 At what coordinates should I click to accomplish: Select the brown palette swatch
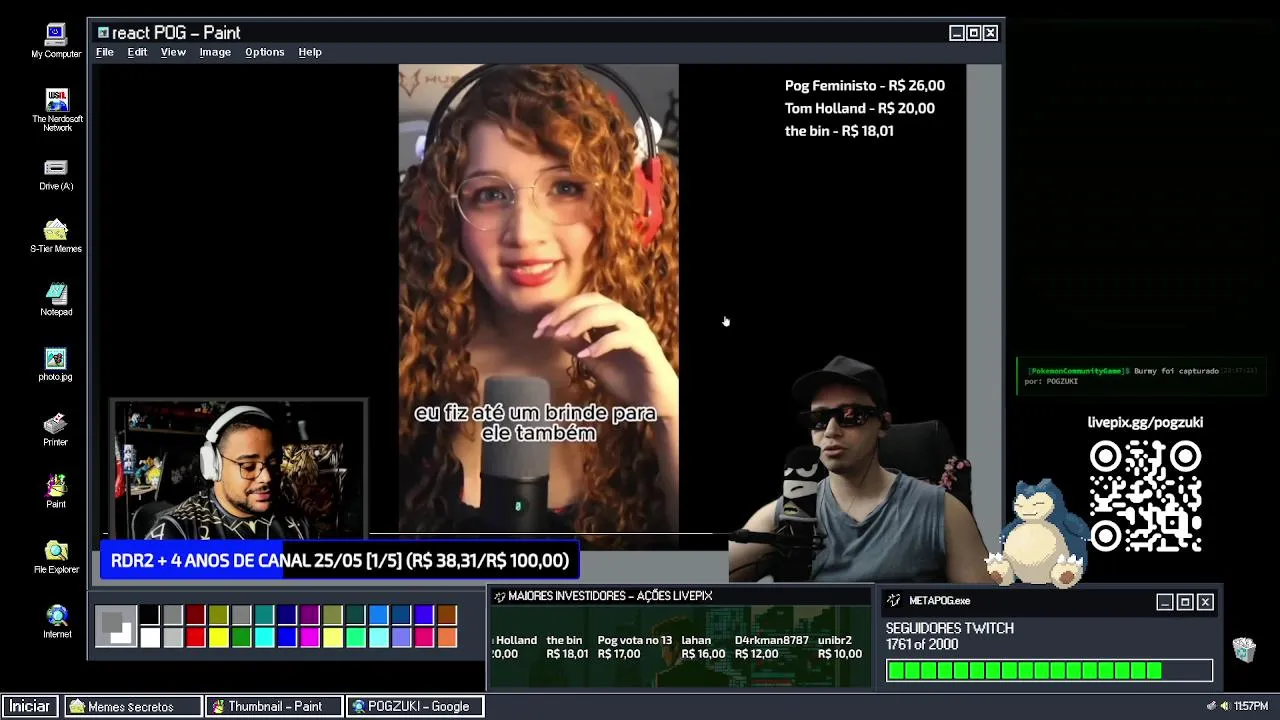coord(447,614)
